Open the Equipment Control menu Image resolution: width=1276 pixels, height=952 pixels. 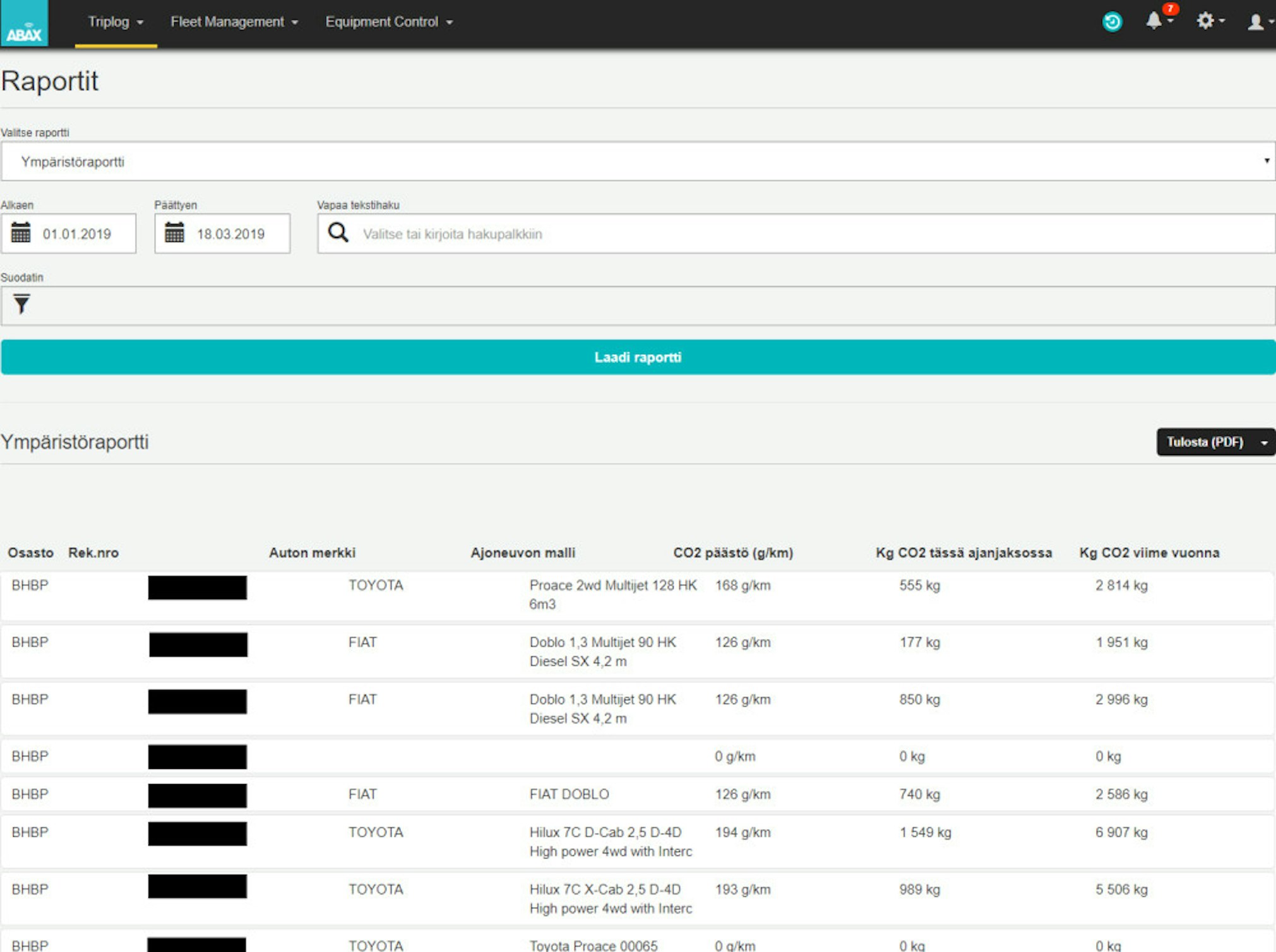click(x=389, y=22)
